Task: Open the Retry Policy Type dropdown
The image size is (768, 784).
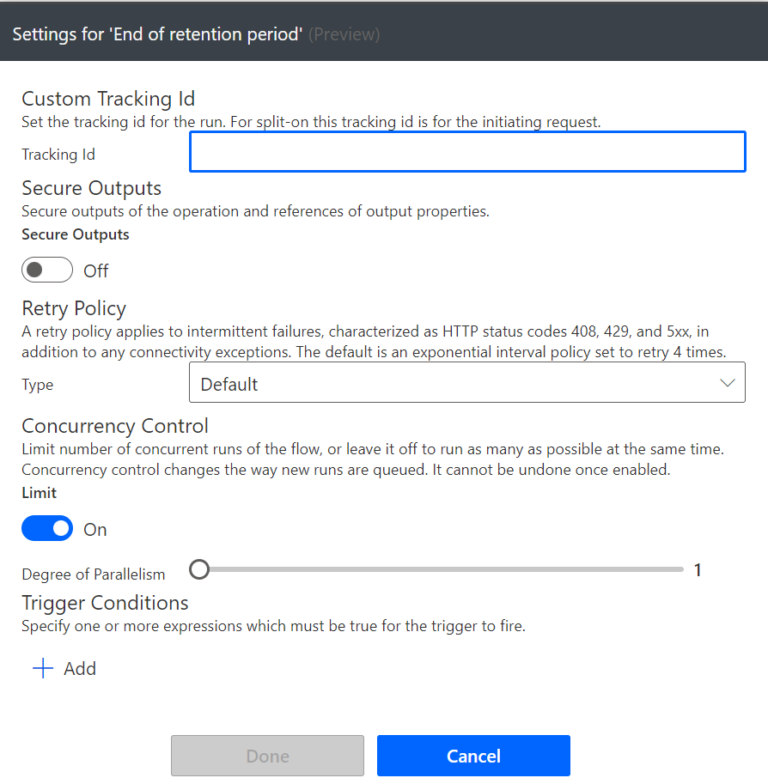Action: 467,382
